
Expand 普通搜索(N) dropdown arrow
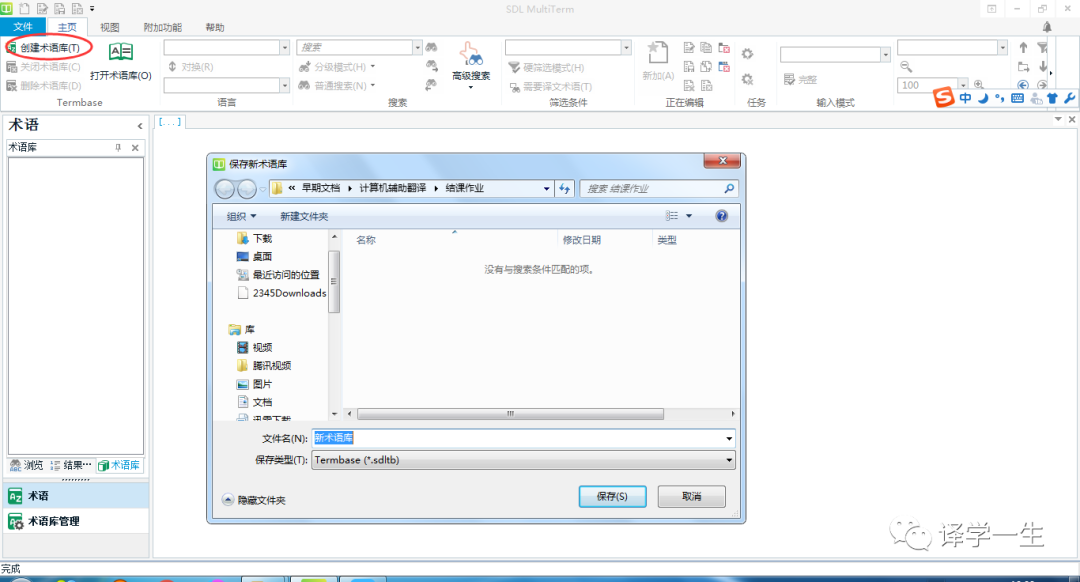tap(373, 85)
